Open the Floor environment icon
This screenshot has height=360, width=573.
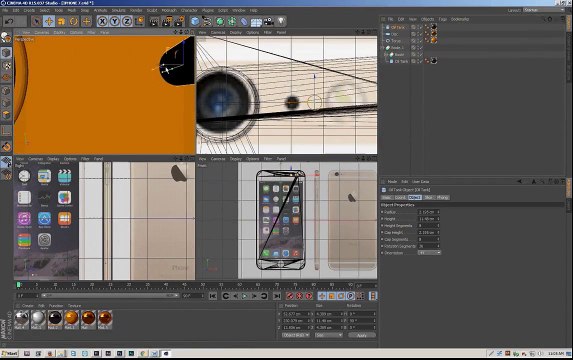[256, 21]
